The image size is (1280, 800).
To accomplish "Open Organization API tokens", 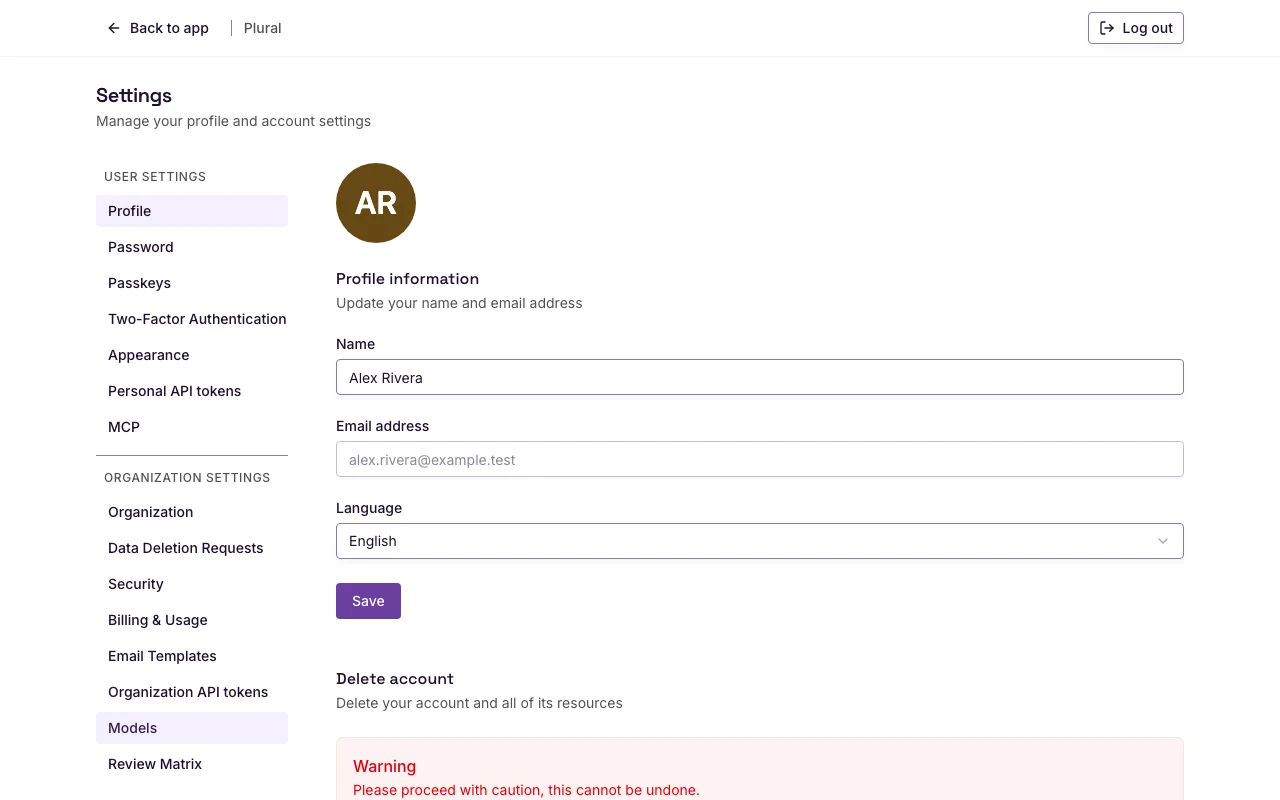I will (192, 692).
